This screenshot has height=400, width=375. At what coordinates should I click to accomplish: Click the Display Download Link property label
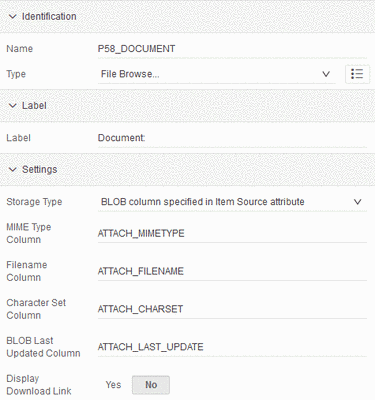point(39,385)
